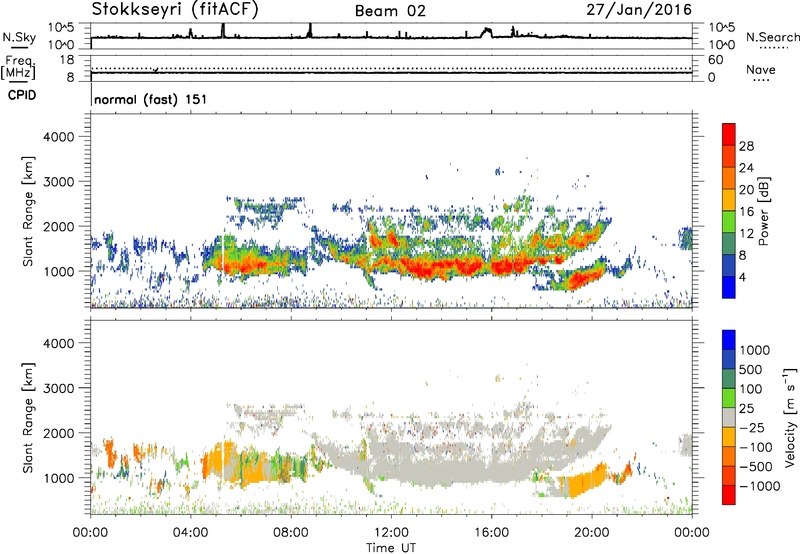
Task: Click the 'Time UT' axis title
Action: coord(391,548)
